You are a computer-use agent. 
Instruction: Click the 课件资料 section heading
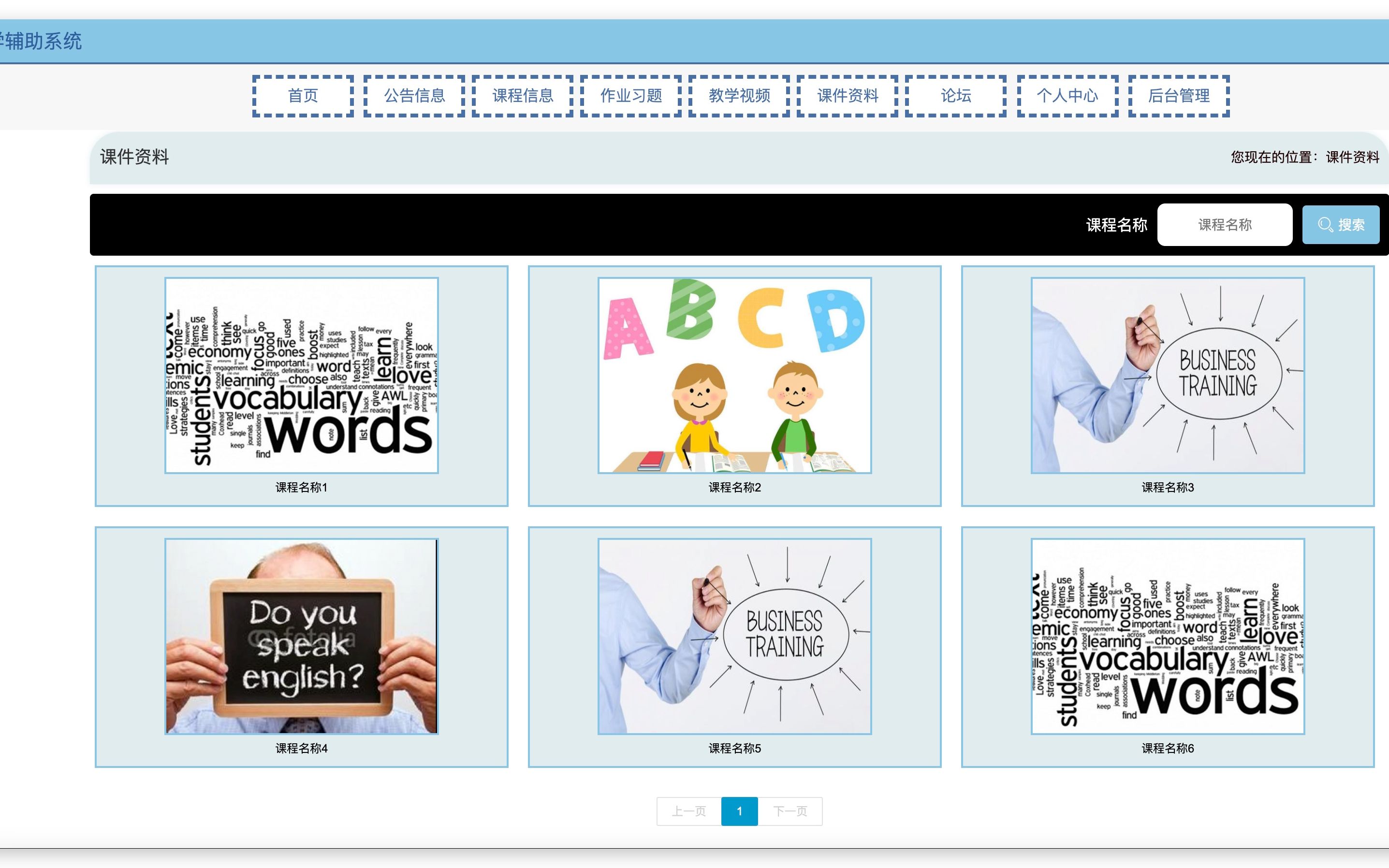point(134,157)
